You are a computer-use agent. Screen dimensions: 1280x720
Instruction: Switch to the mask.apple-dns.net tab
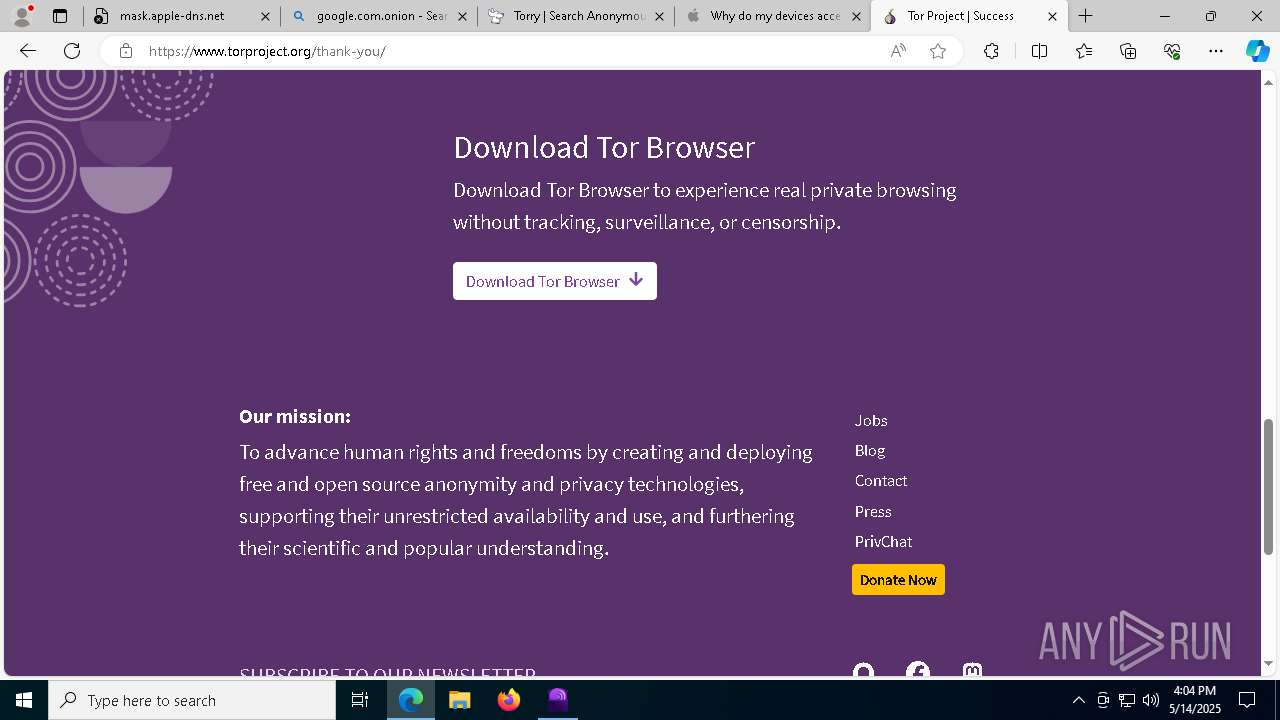171,16
